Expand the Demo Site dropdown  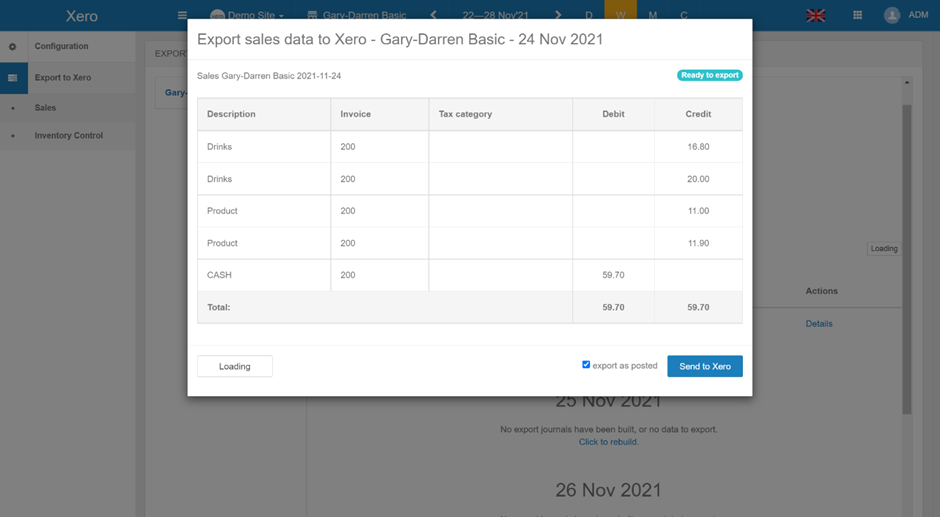coord(248,15)
